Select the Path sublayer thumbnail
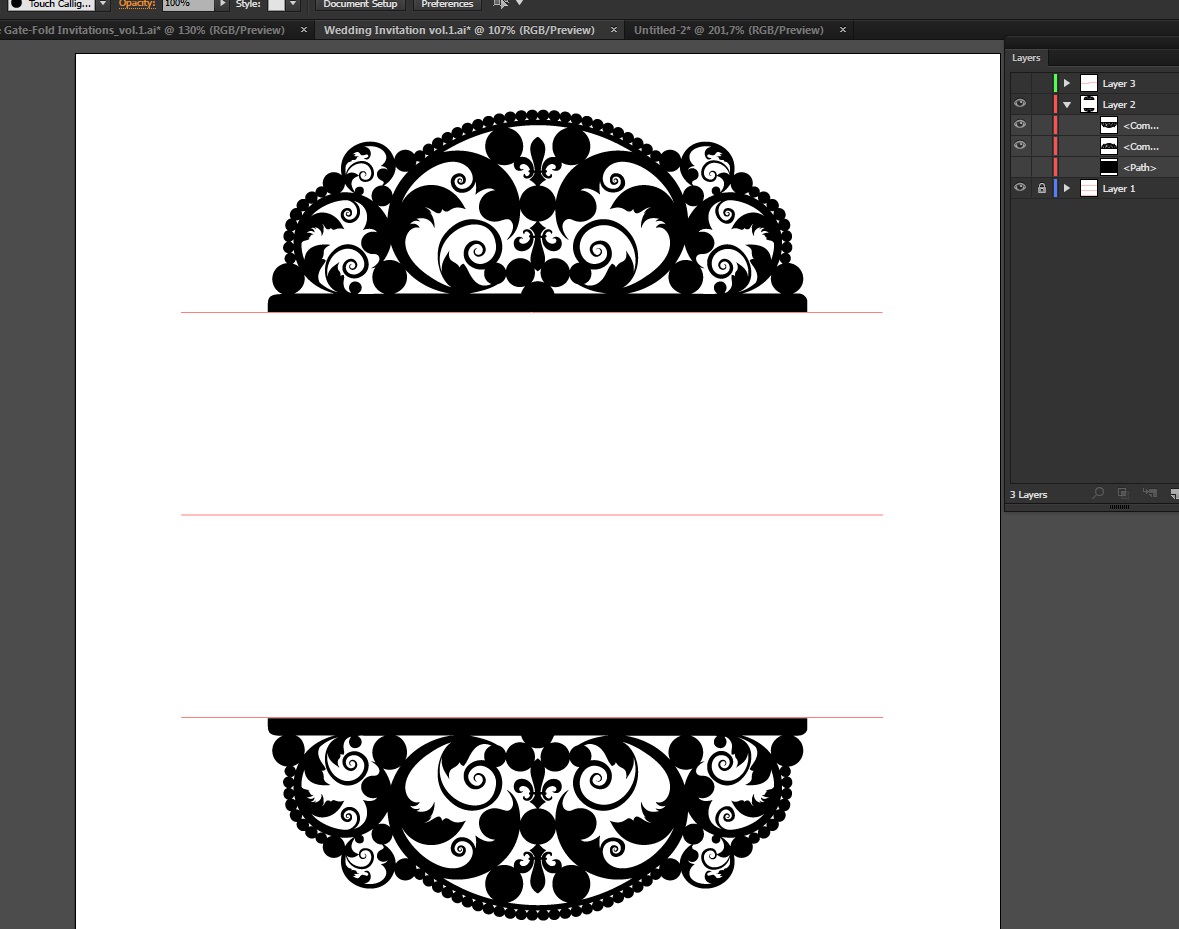Image resolution: width=1179 pixels, height=929 pixels. coord(1109,167)
